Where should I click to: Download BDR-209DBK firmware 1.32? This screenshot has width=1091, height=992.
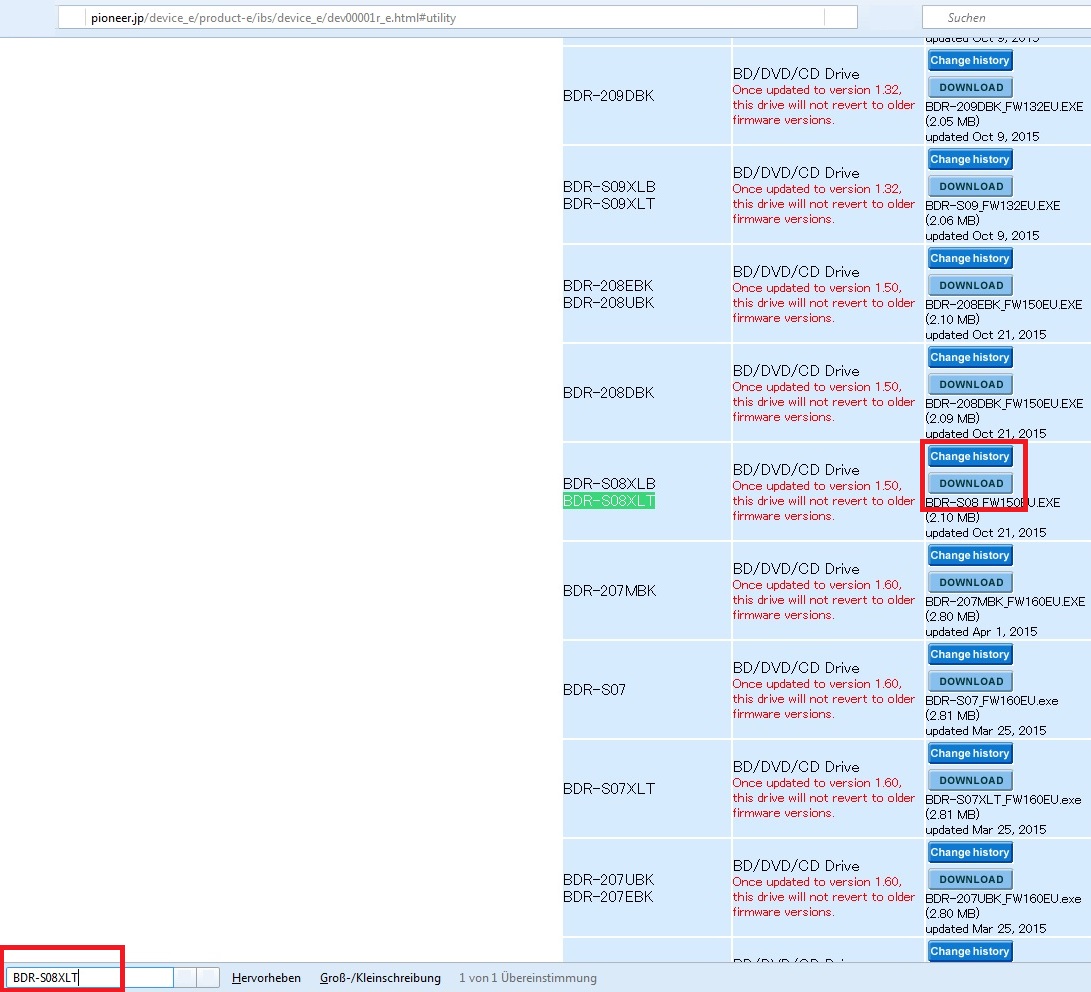(970, 87)
